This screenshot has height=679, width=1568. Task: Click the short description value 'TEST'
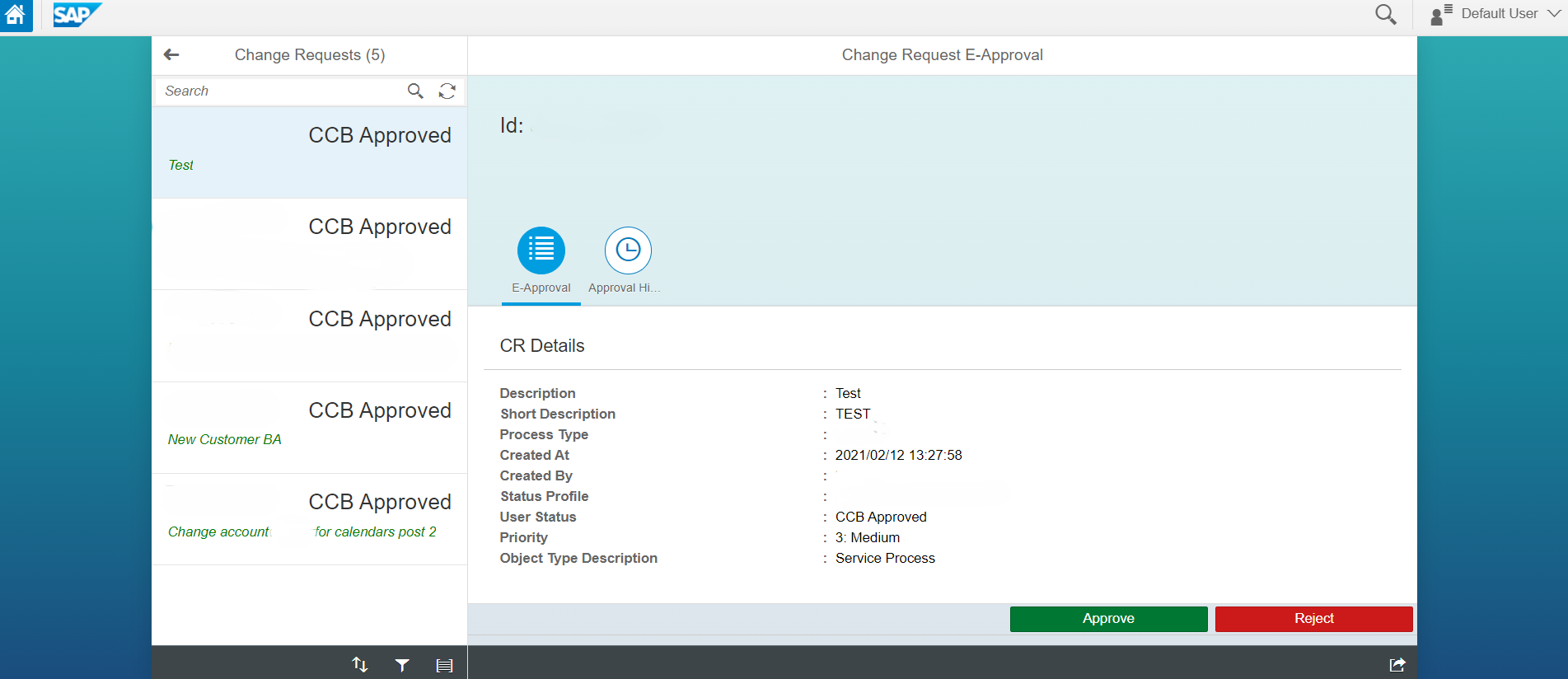coord(853,414)
